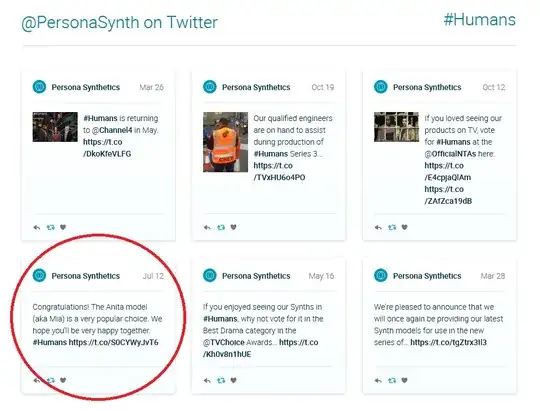Screen dimensions: 540x411
Task: Like the Mar 28 Synth models tweet
Action: 404,380
